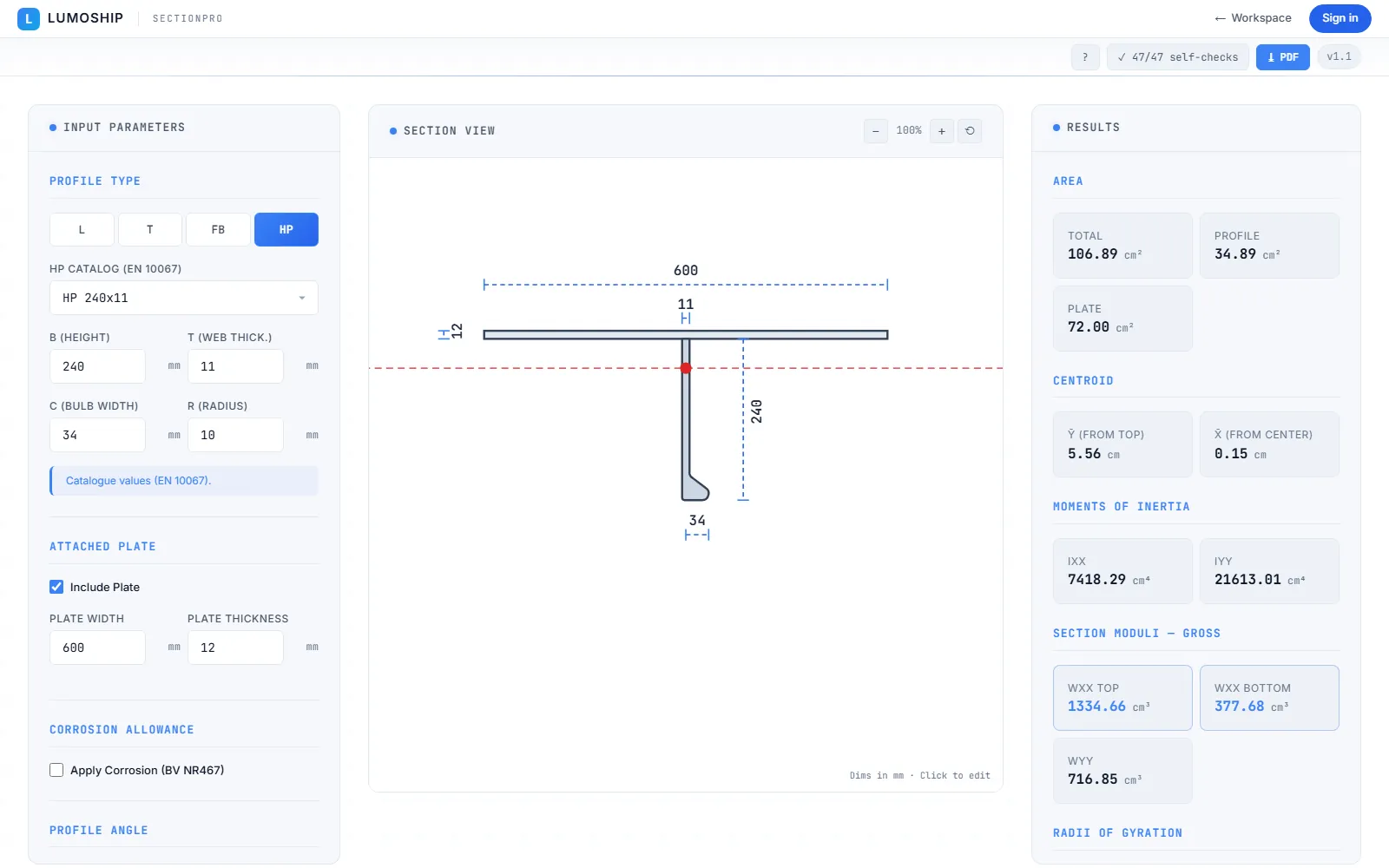Click the Wyy section modulus card
Image resolution: width=1389 pixels, height=868 pixels.
1122,771
